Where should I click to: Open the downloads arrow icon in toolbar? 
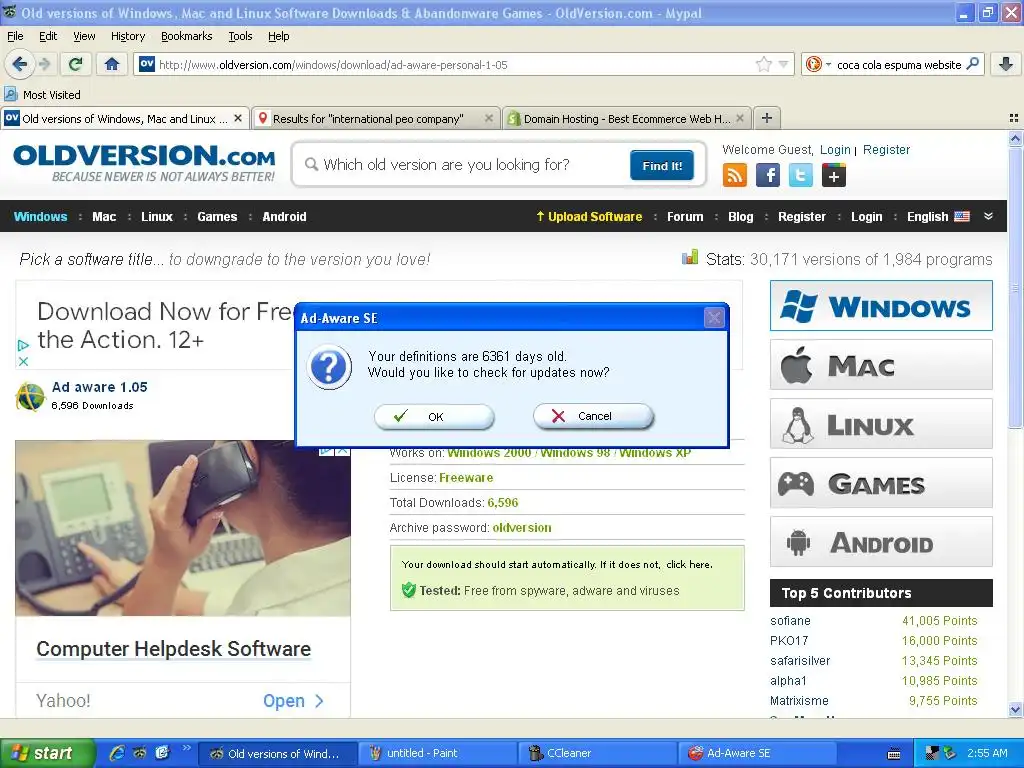[1006, 64]
